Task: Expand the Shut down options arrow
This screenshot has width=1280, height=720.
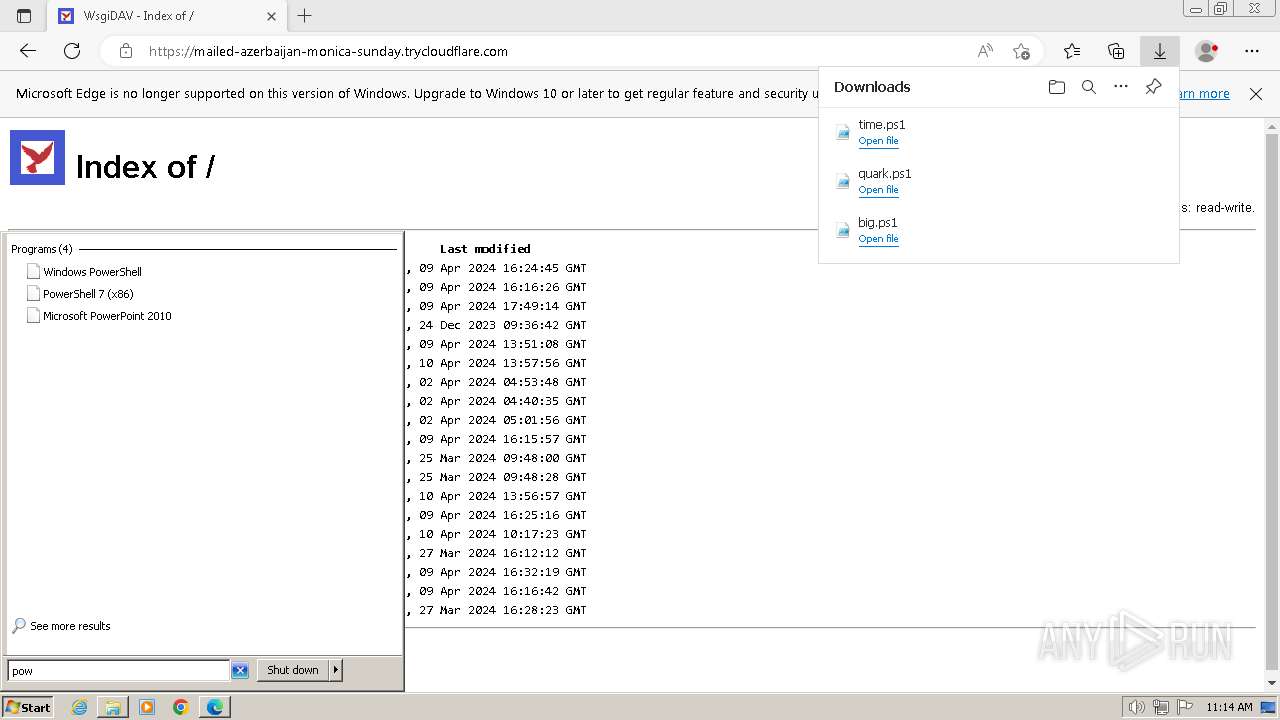Action: point(336,670)
